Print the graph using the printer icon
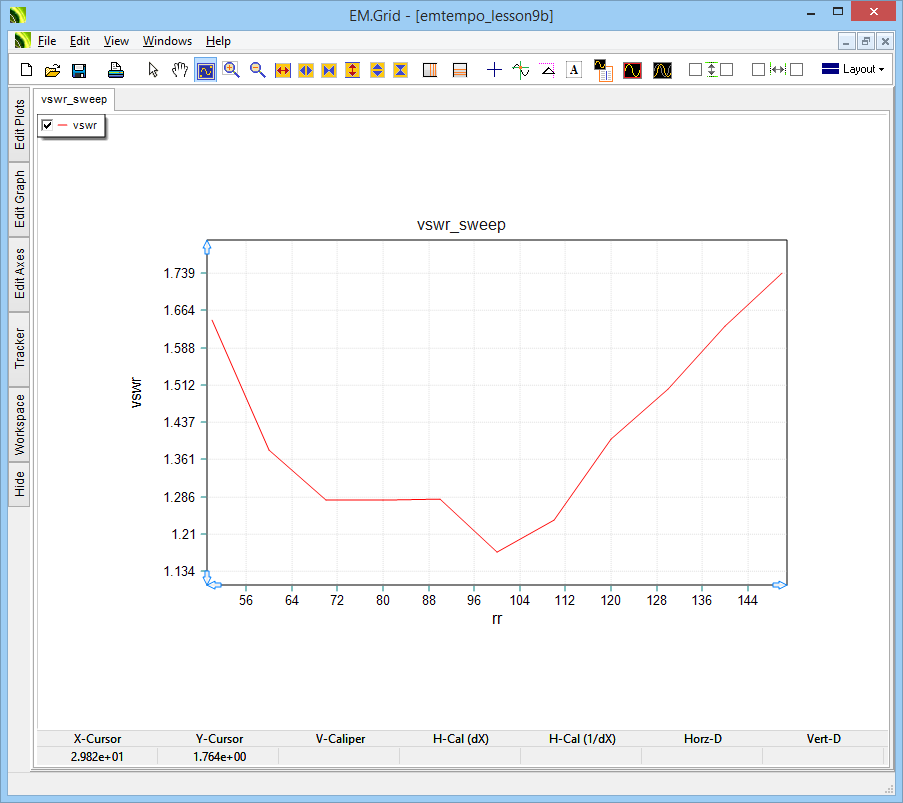The image size is (903, 803). 116,70
